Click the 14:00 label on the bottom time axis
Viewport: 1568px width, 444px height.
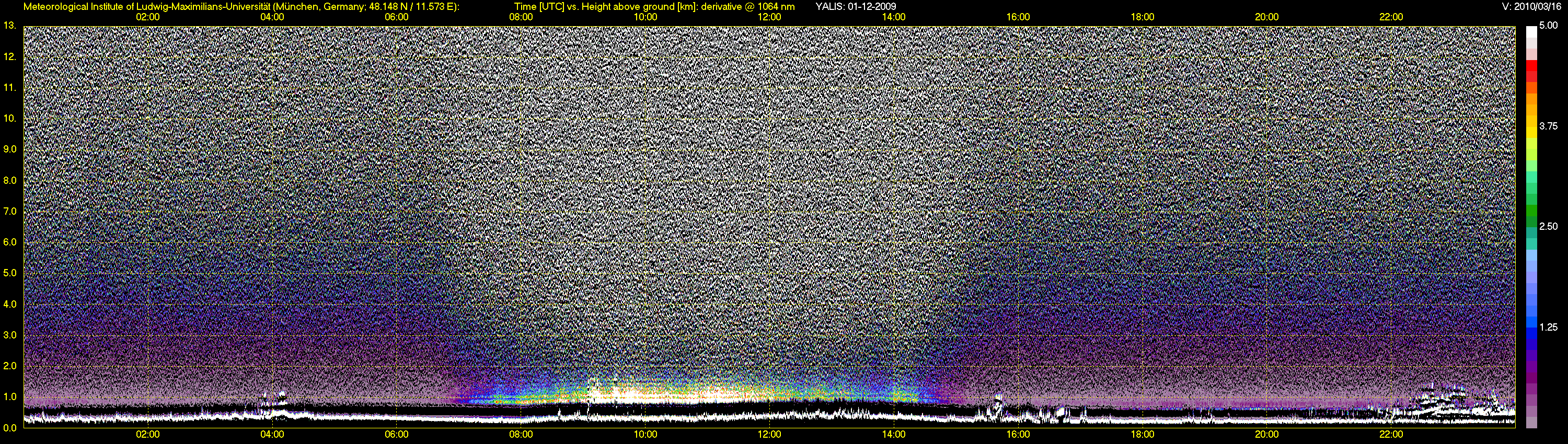(894, 435)
